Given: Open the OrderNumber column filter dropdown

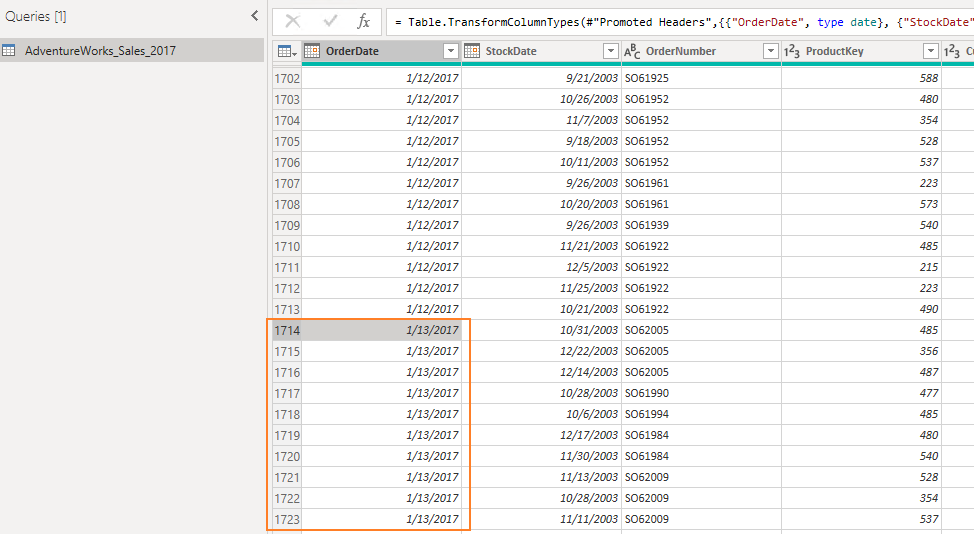Looking at the screenshot, I should point(770,51).
